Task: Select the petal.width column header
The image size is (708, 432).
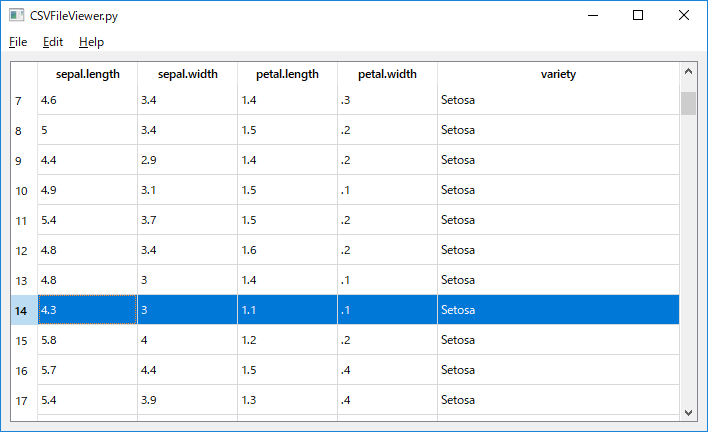Action: 387,74
